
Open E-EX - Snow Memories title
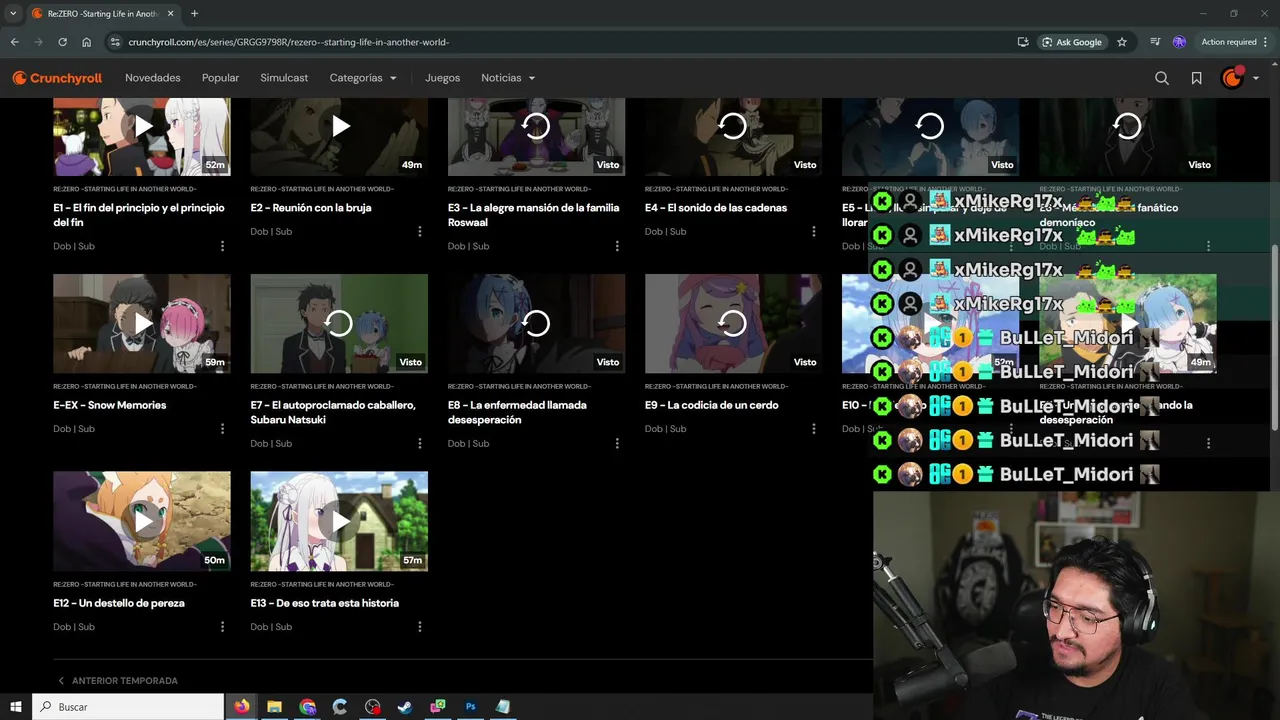click(109, 405)
